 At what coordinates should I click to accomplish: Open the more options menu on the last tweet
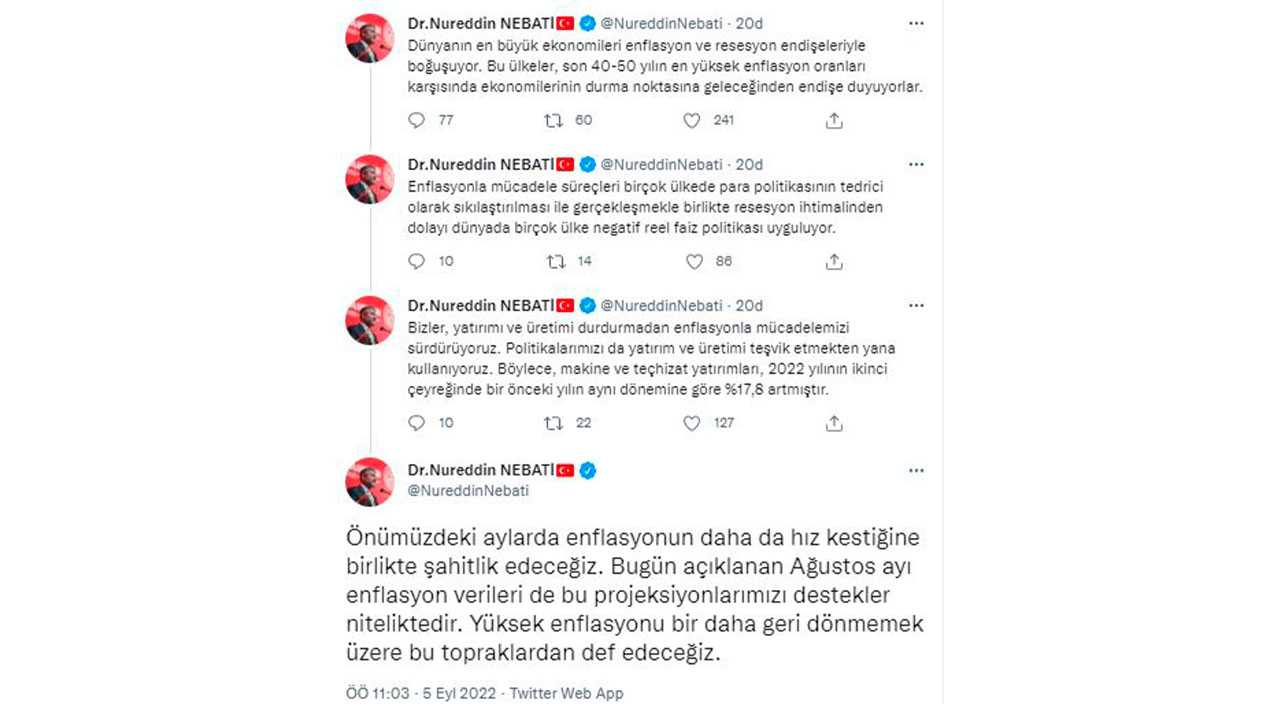click(915, 470)
